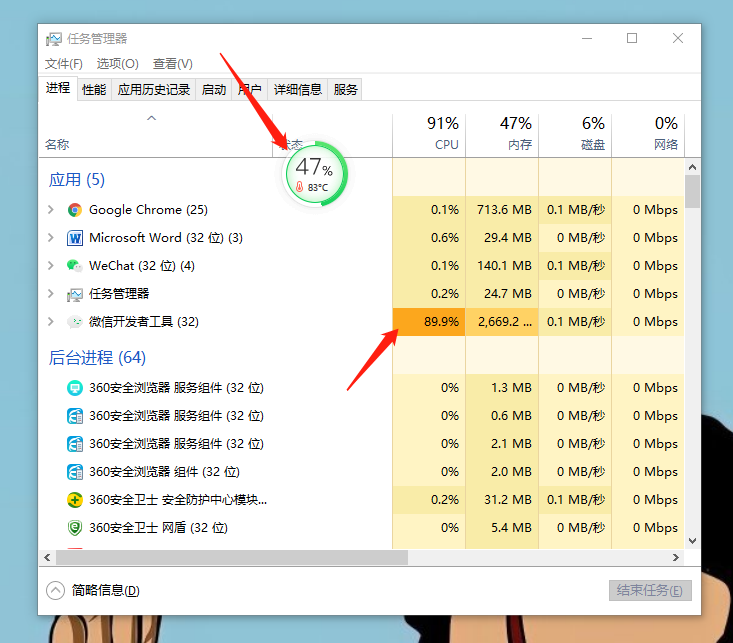
Task: Sort by the 91% CPU column header
Action: tap(429, 135)
